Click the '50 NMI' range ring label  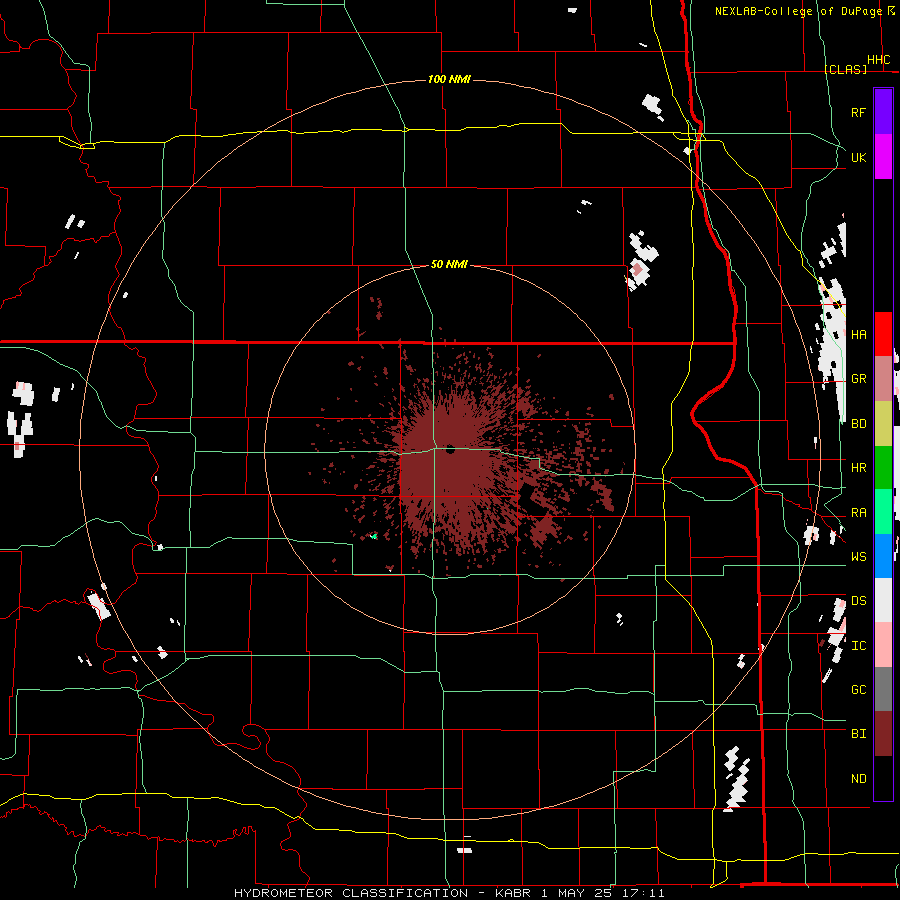(449, 264)
